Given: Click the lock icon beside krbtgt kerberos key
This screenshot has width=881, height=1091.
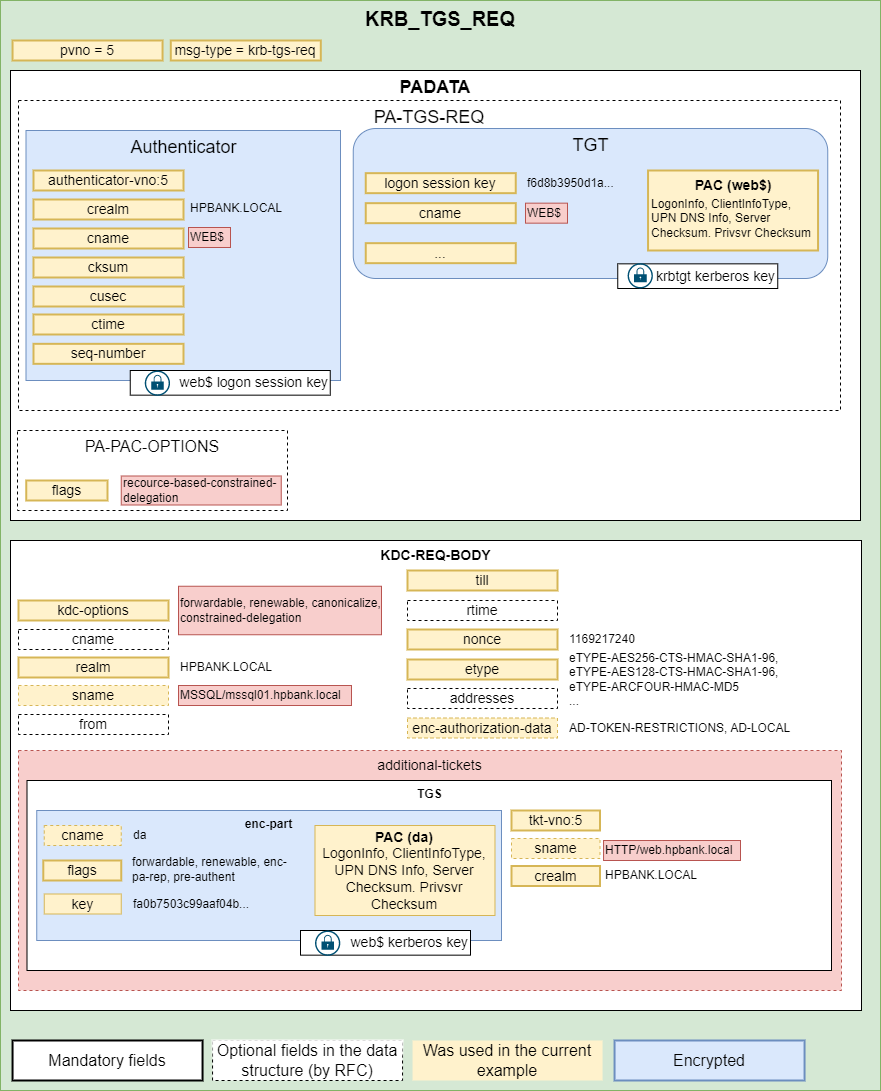Looking at the screenshot, I should (639, 276).
